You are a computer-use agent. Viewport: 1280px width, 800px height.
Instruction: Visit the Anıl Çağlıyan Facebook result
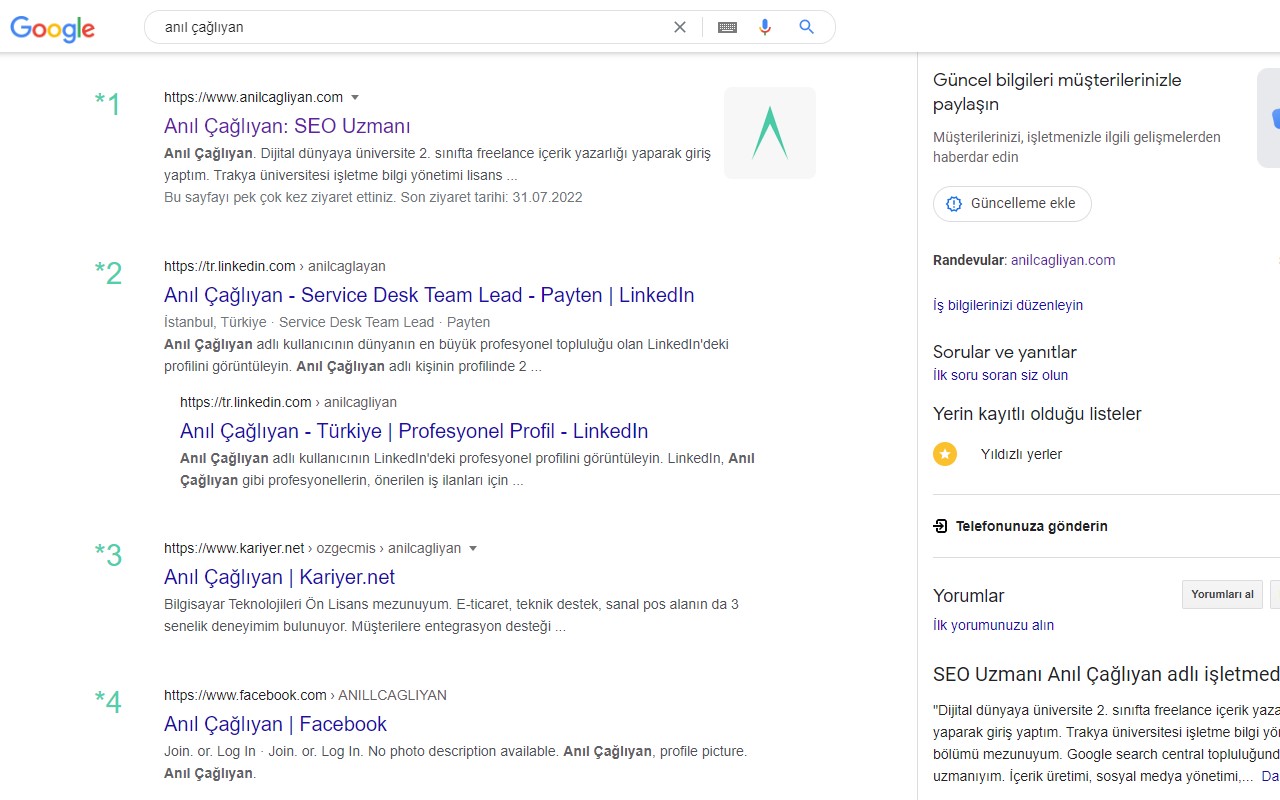click(275, 723)
